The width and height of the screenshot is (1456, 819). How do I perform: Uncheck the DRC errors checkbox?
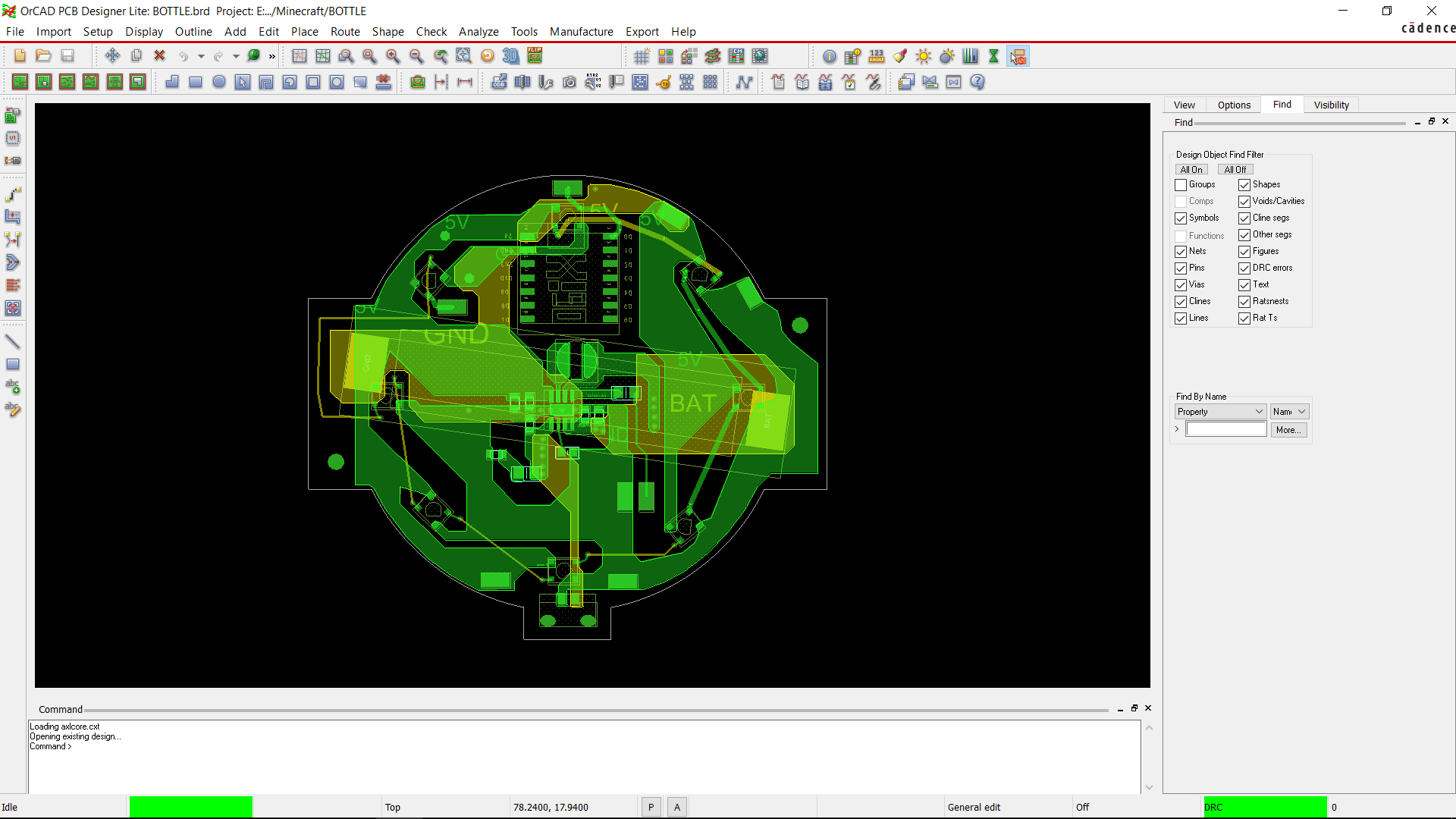pos(1244,268)
